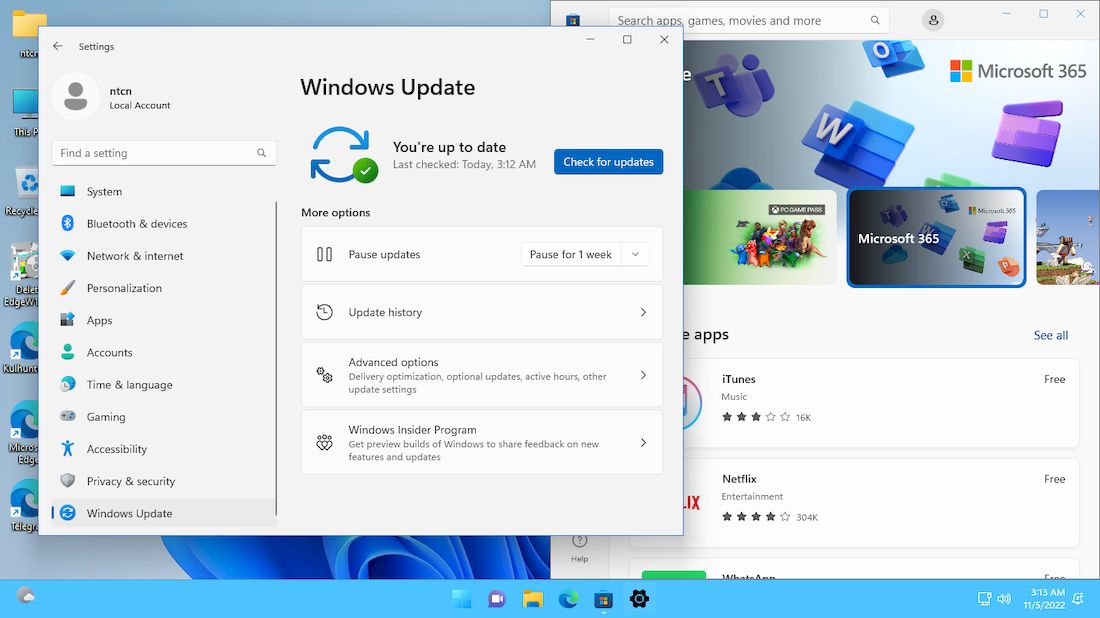1100x618 pixels.
Task: Click the Check for updates button
Action: (608, 162)
